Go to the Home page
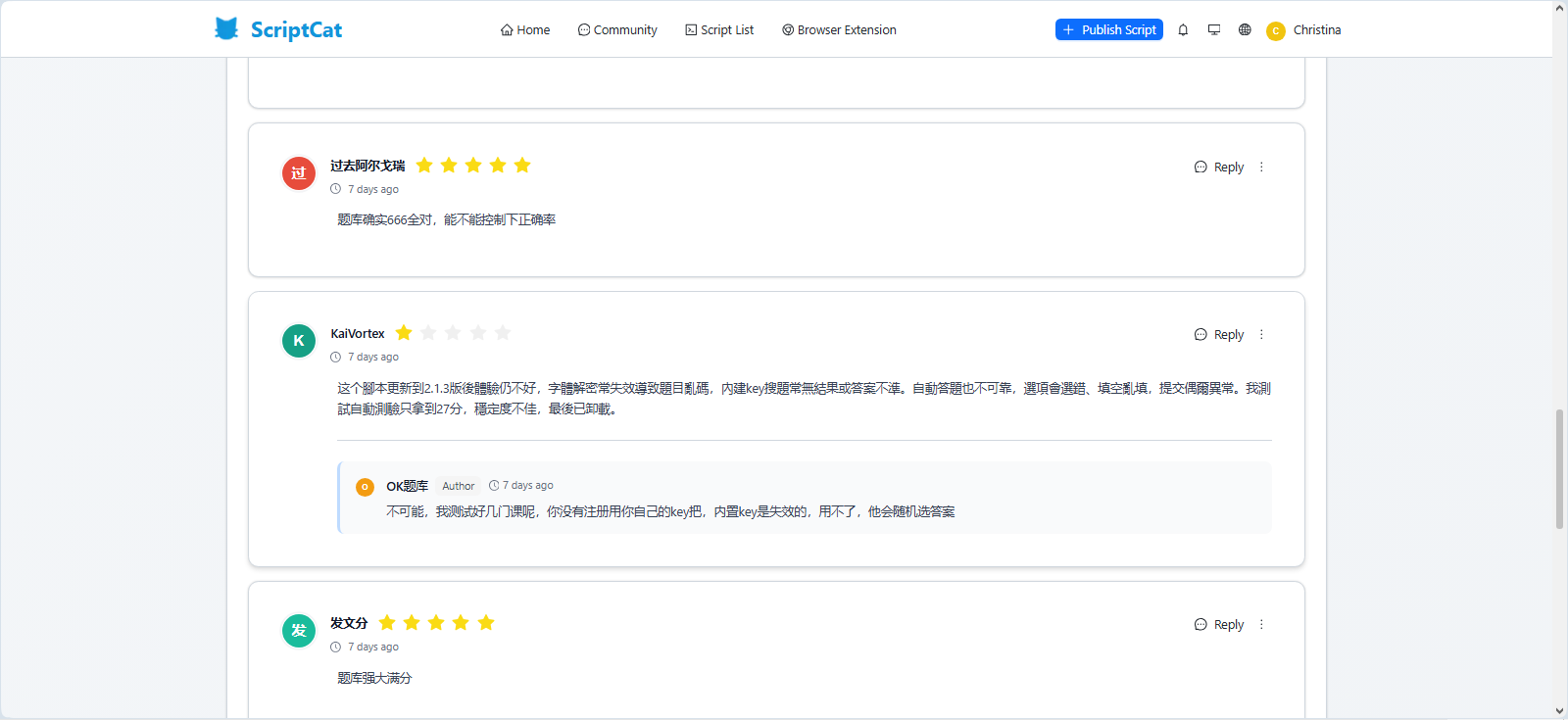The width and height of the screenshot is (1568, 720). tap(525, 30)
